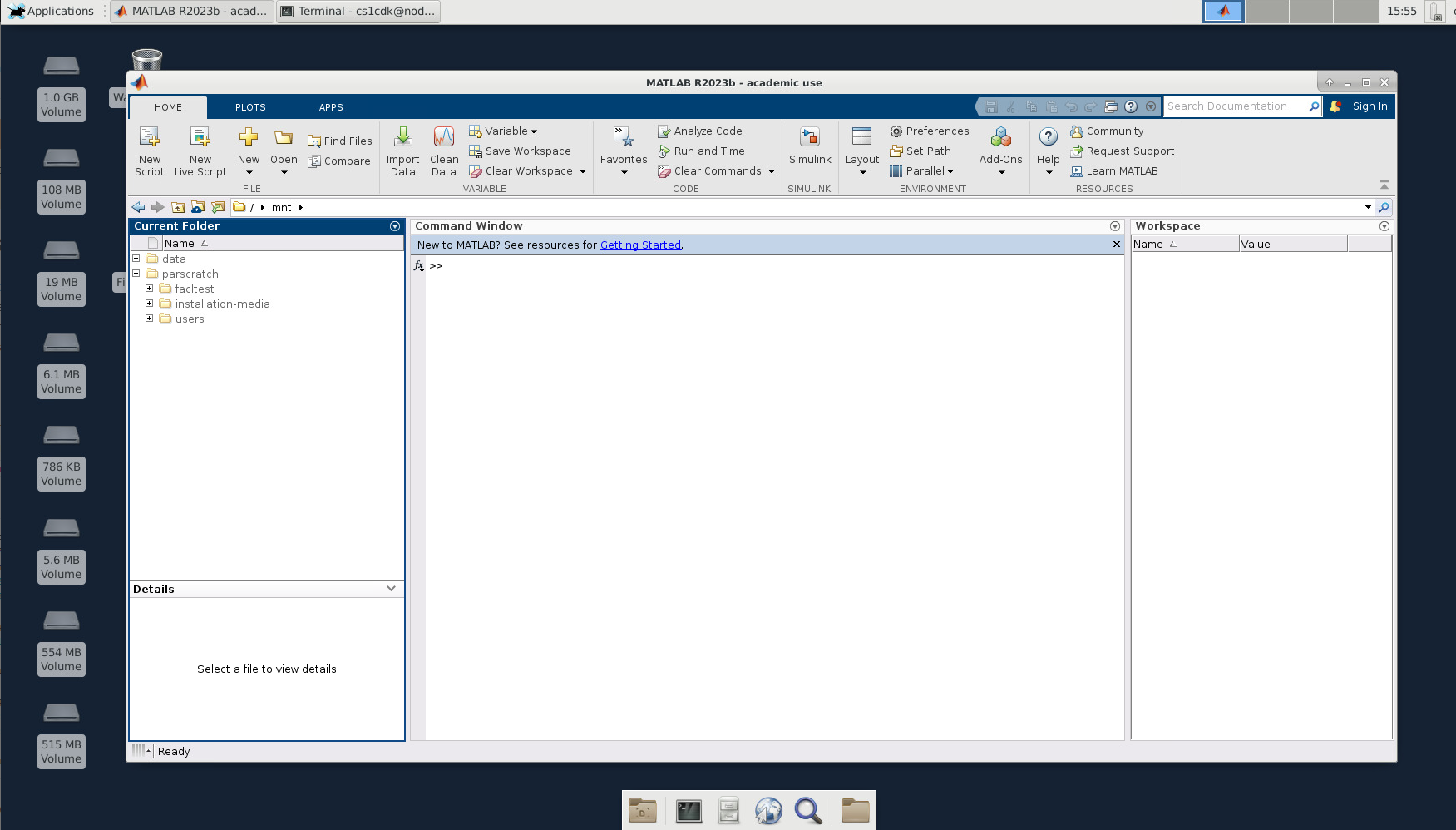This screenshot has height=830, width=1456.
Task: Open the New item dropdown
Action: [x=249, y=151]
